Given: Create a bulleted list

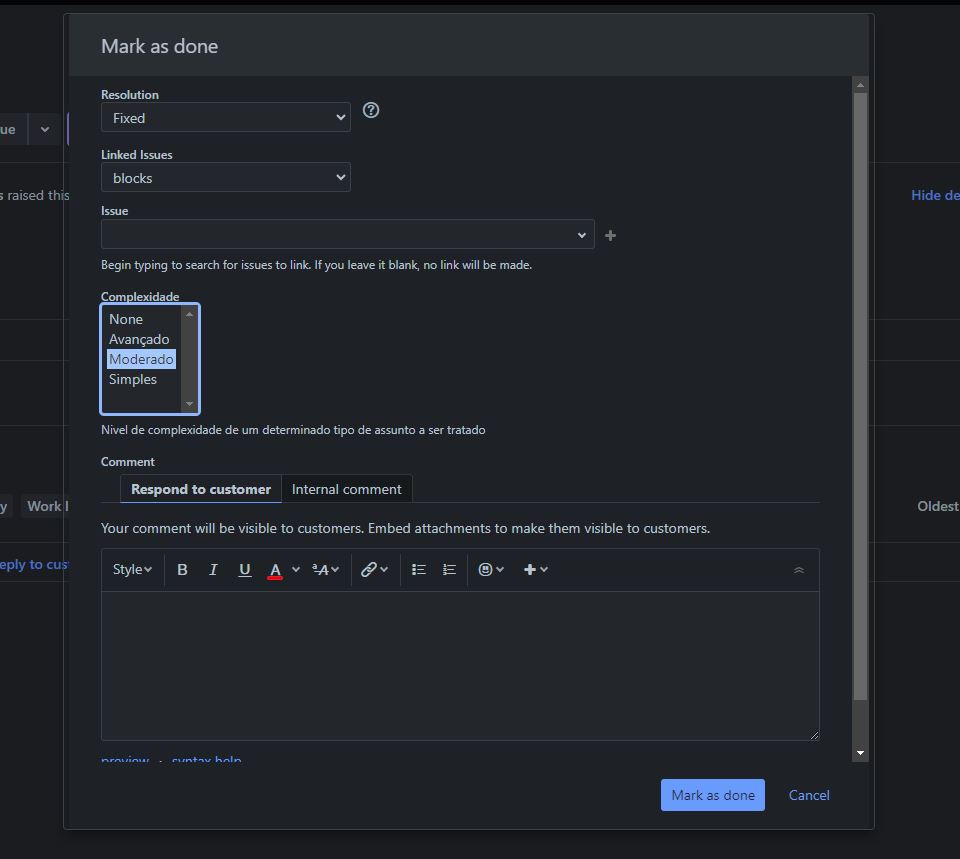Looking at the screenshot, I should pos(418,569).
